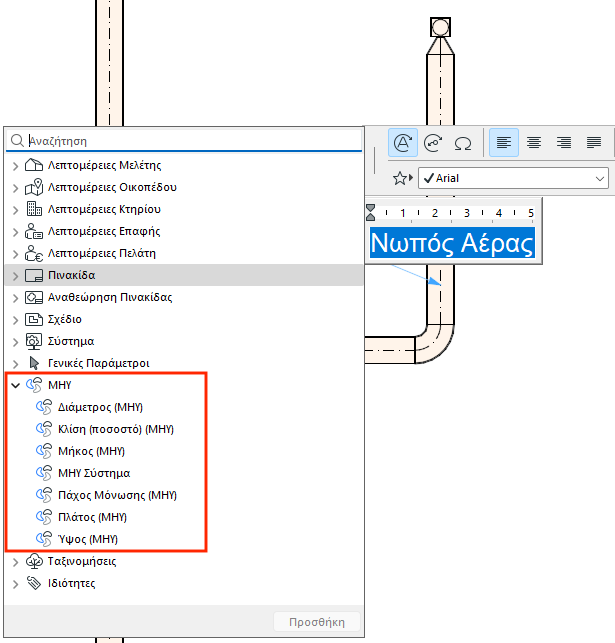615x643 pixels.
Task: Click the hourglass indent marker on the ruler
Action: pos(370,212)
